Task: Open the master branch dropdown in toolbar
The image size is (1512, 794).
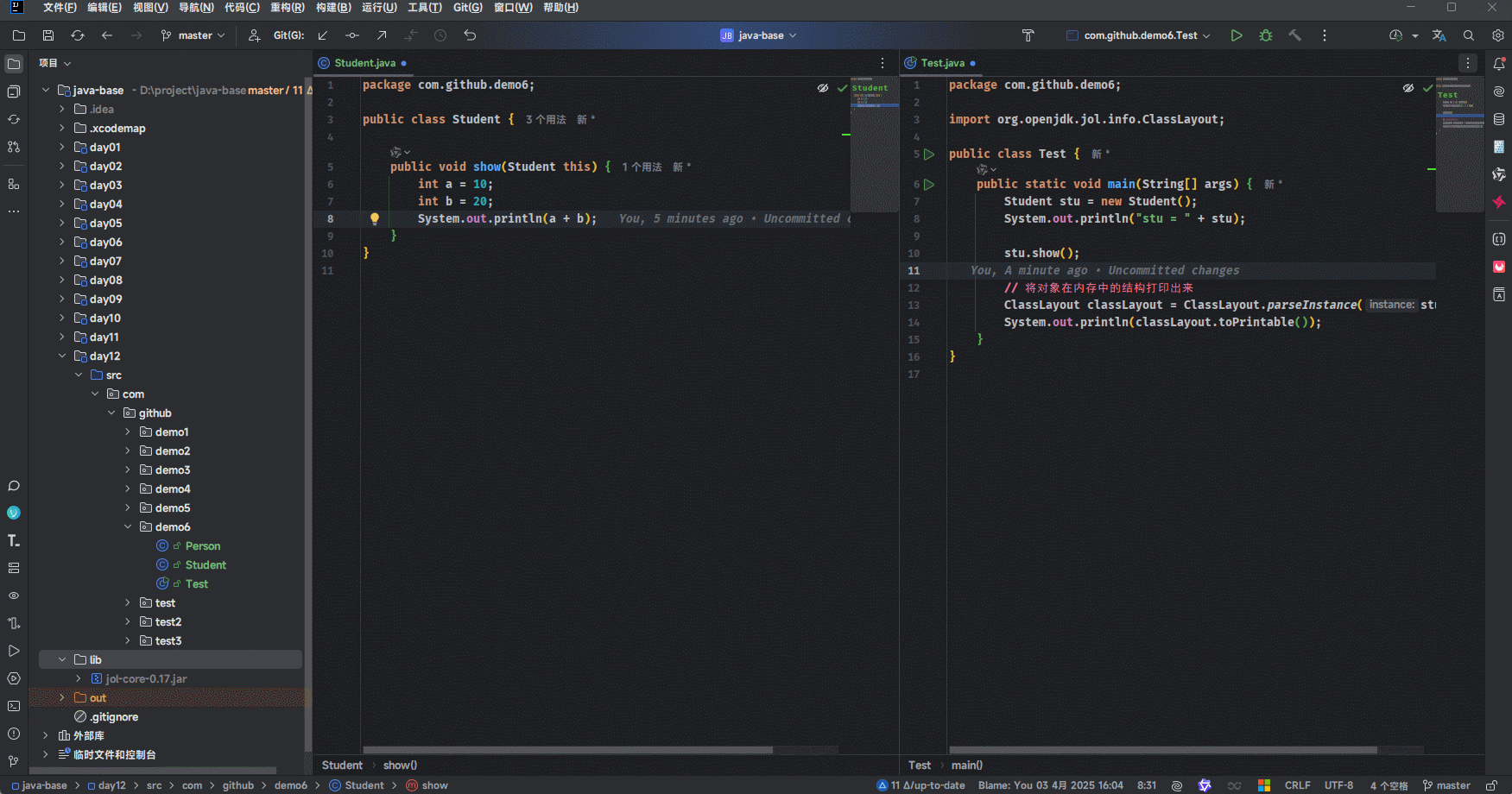Action: click(x=193, y=35)
